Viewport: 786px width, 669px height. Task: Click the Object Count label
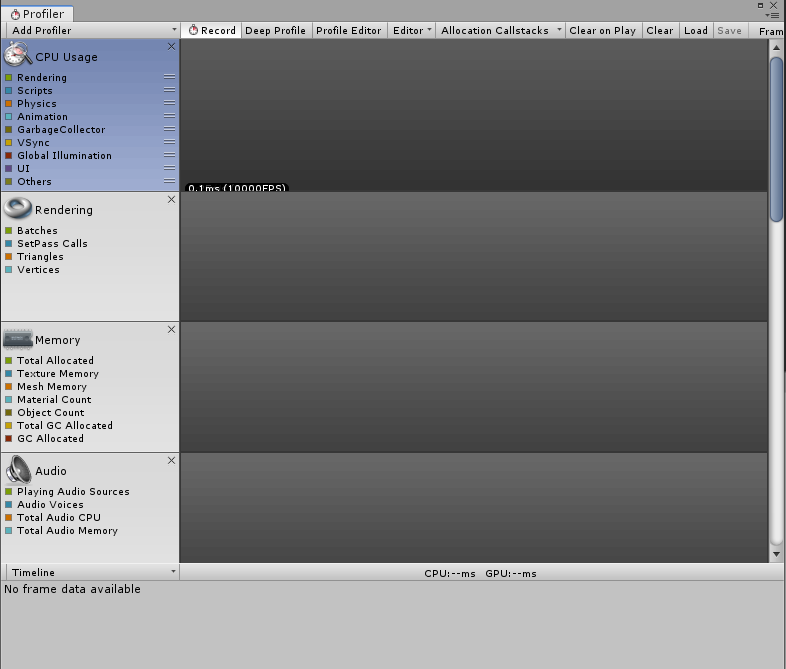(51, 412)
